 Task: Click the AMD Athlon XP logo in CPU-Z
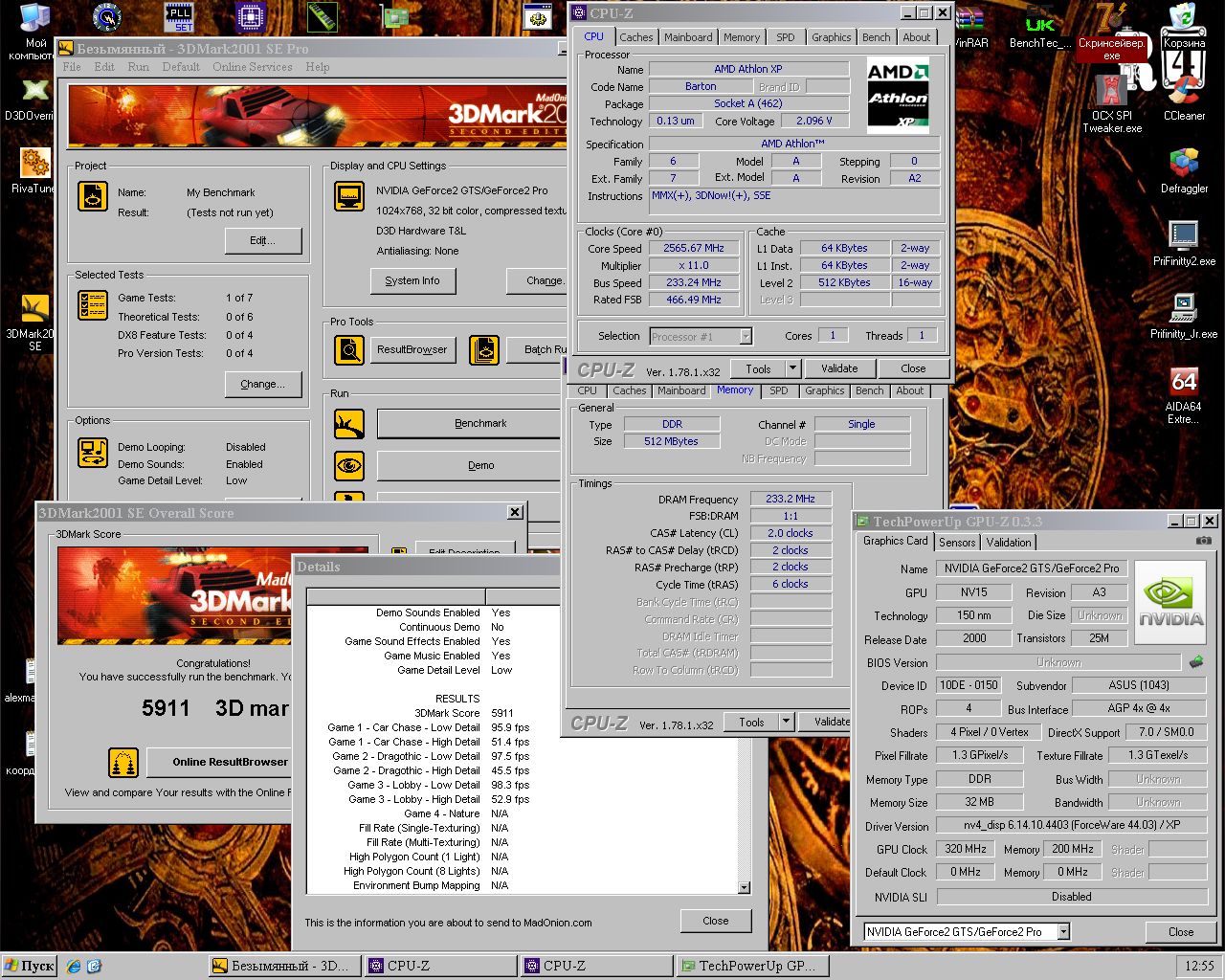pyautogui.click(x=898, y=94)
